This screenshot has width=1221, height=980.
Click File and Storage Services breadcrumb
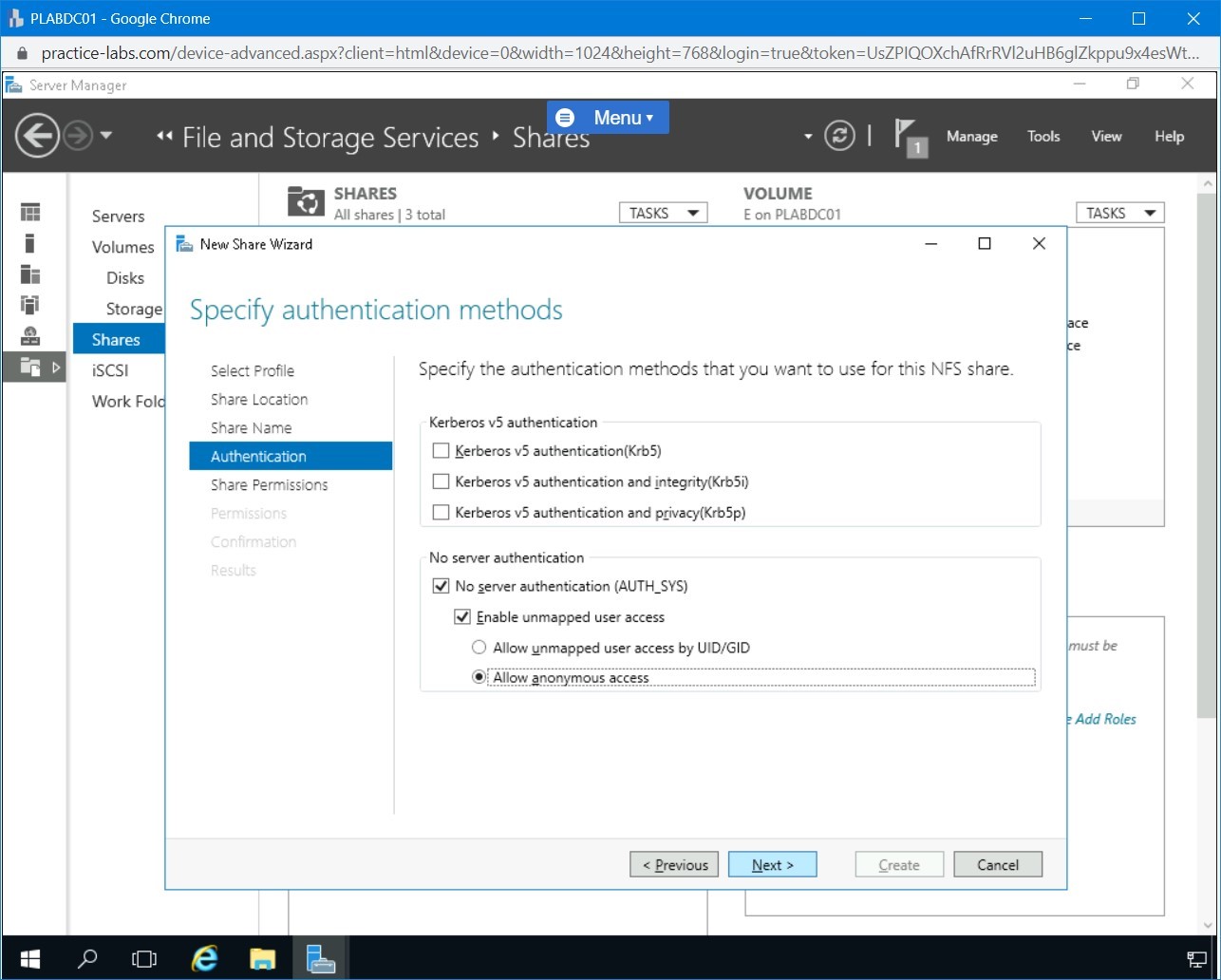coord(330,138)
